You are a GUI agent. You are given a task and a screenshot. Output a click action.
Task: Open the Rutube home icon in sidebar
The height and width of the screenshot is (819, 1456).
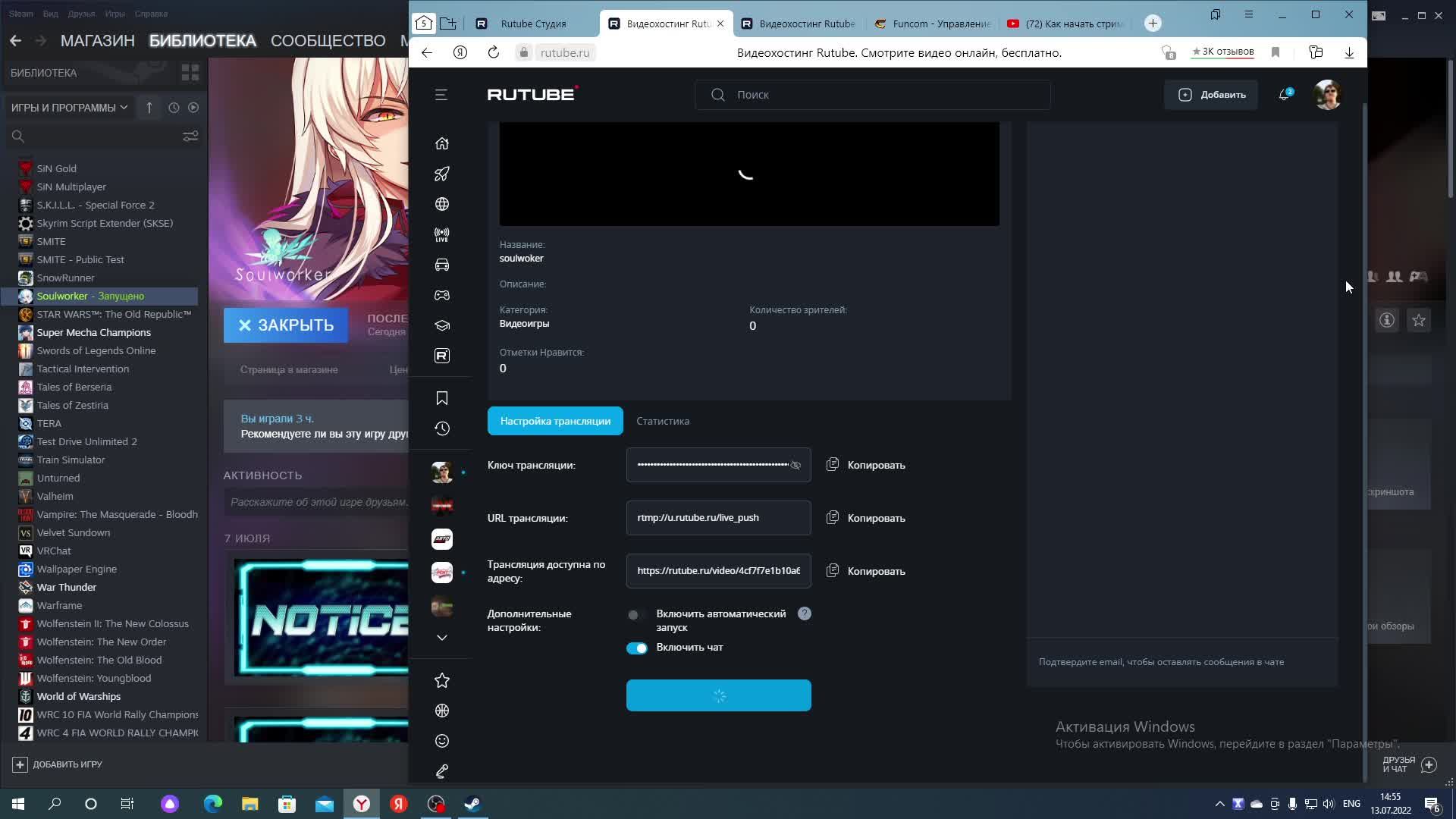click(x=442, y=143)
